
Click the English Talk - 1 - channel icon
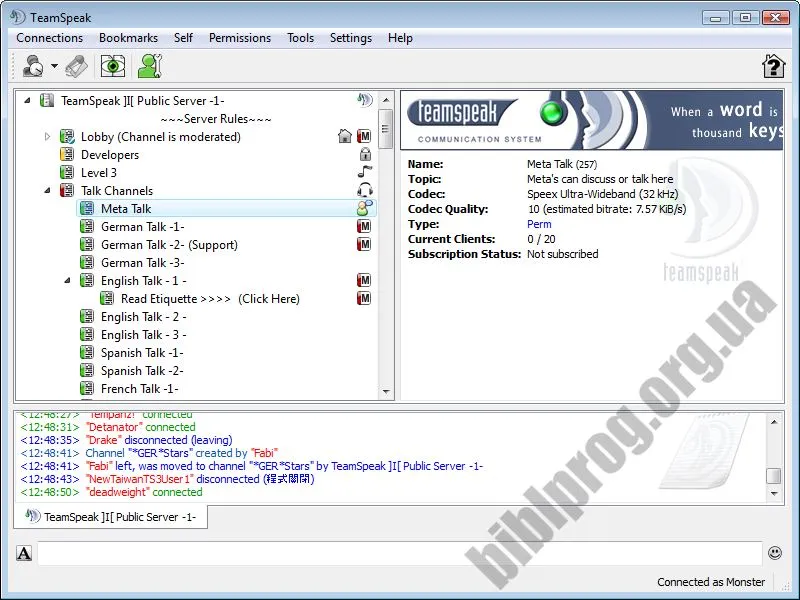[87, 280]
